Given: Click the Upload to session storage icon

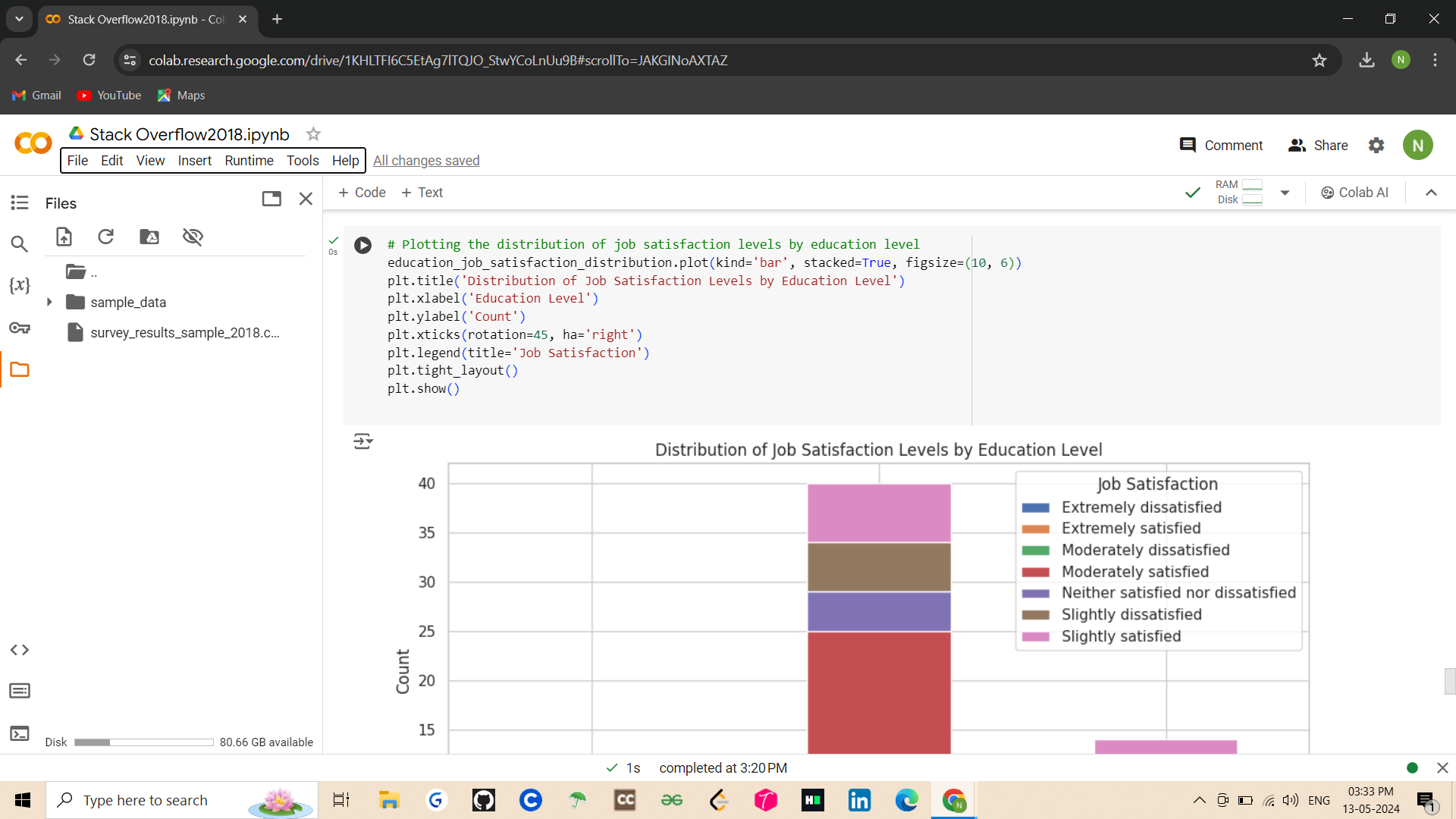Looking at the screenshot, I should (62, 237).
